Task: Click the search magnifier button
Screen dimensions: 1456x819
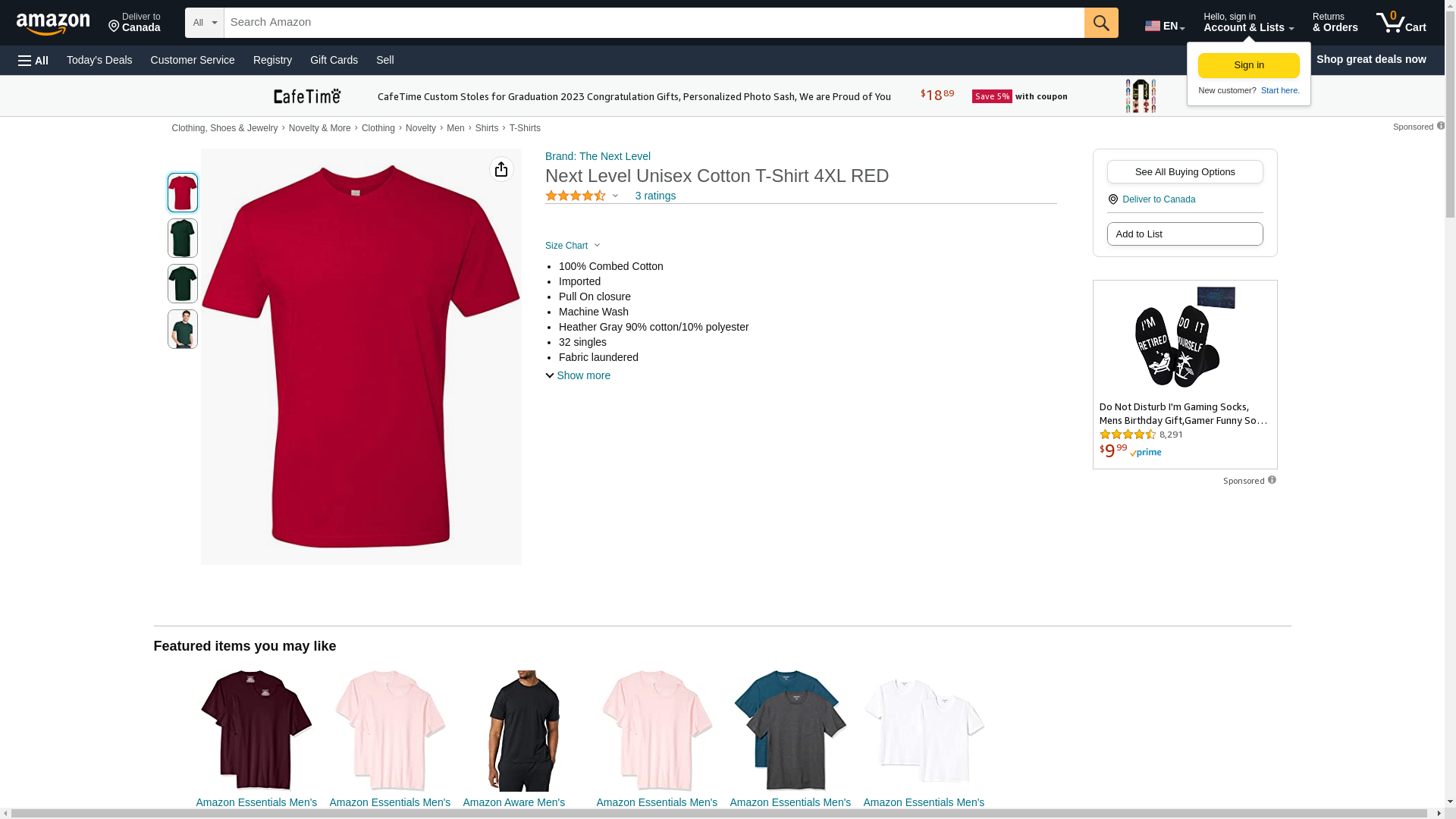Action: [1100, 23]
